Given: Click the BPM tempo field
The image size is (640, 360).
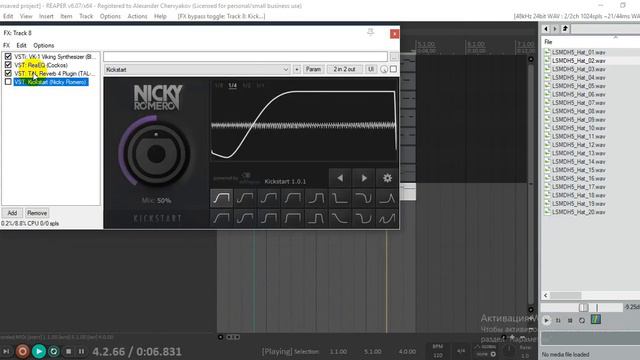Looking at the screenshot, I should [438, 351].
